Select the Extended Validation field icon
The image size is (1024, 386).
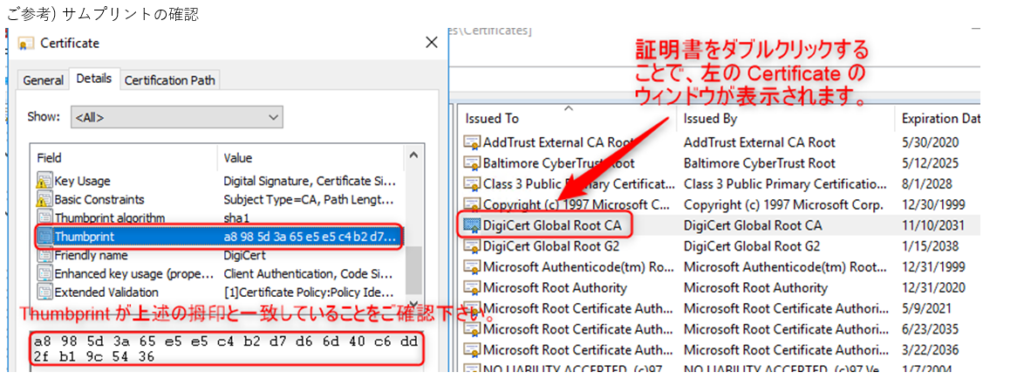click(x=44, y=292)
